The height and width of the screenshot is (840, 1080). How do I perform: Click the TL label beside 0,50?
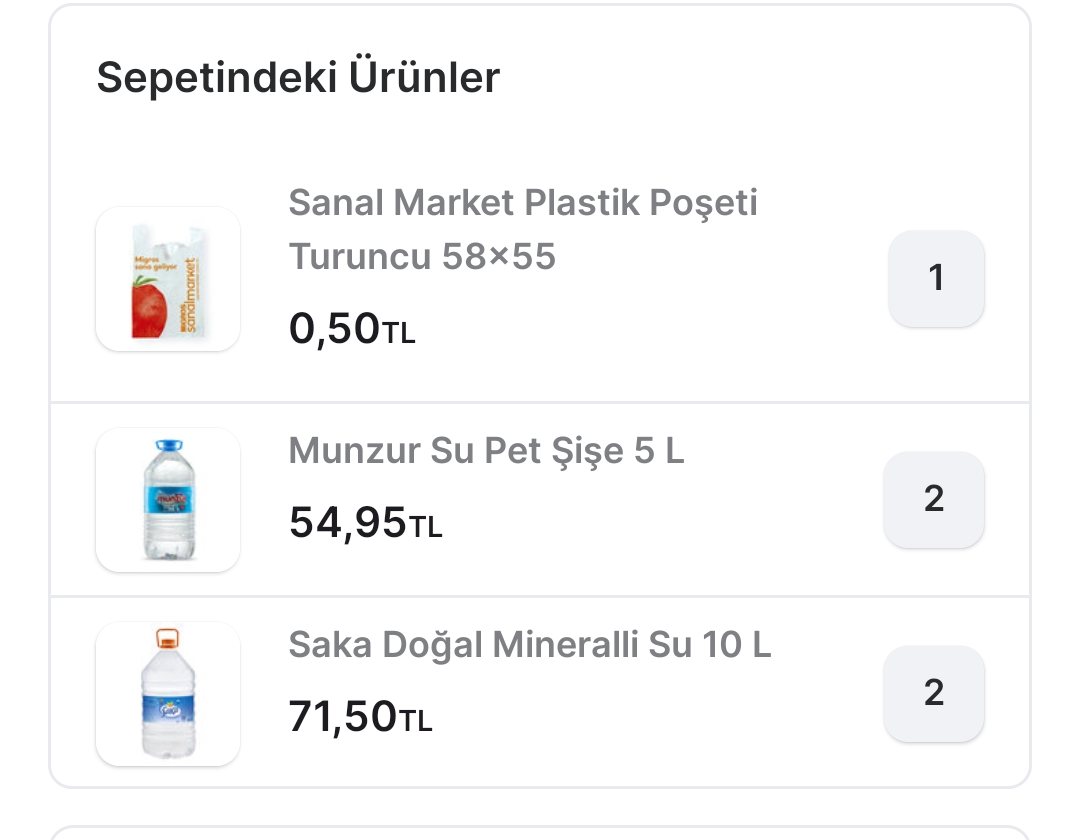coord(398,334)
